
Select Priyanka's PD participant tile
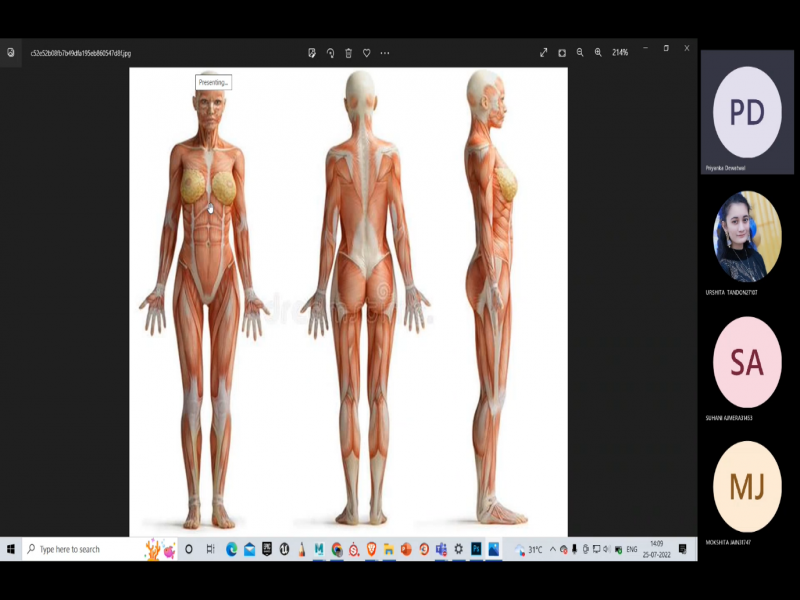pos(746,112)
